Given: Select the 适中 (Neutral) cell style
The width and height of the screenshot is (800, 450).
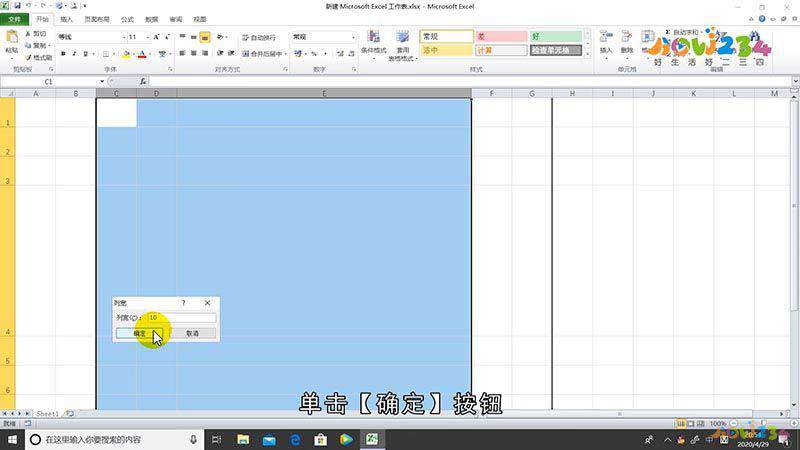Looking at the screenshot, I should point(446,50).
